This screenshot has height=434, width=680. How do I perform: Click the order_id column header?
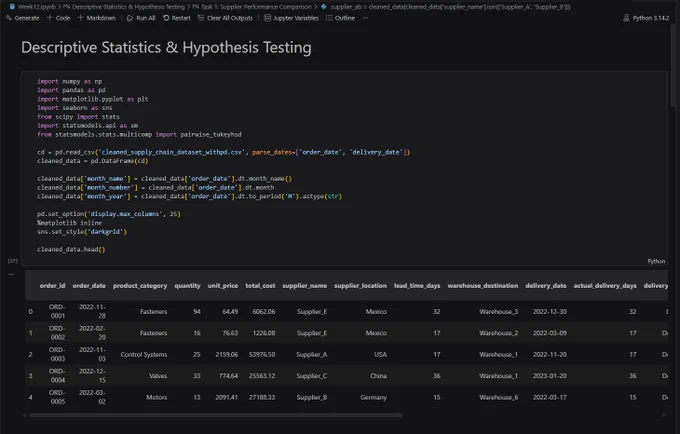click(52, 285)
